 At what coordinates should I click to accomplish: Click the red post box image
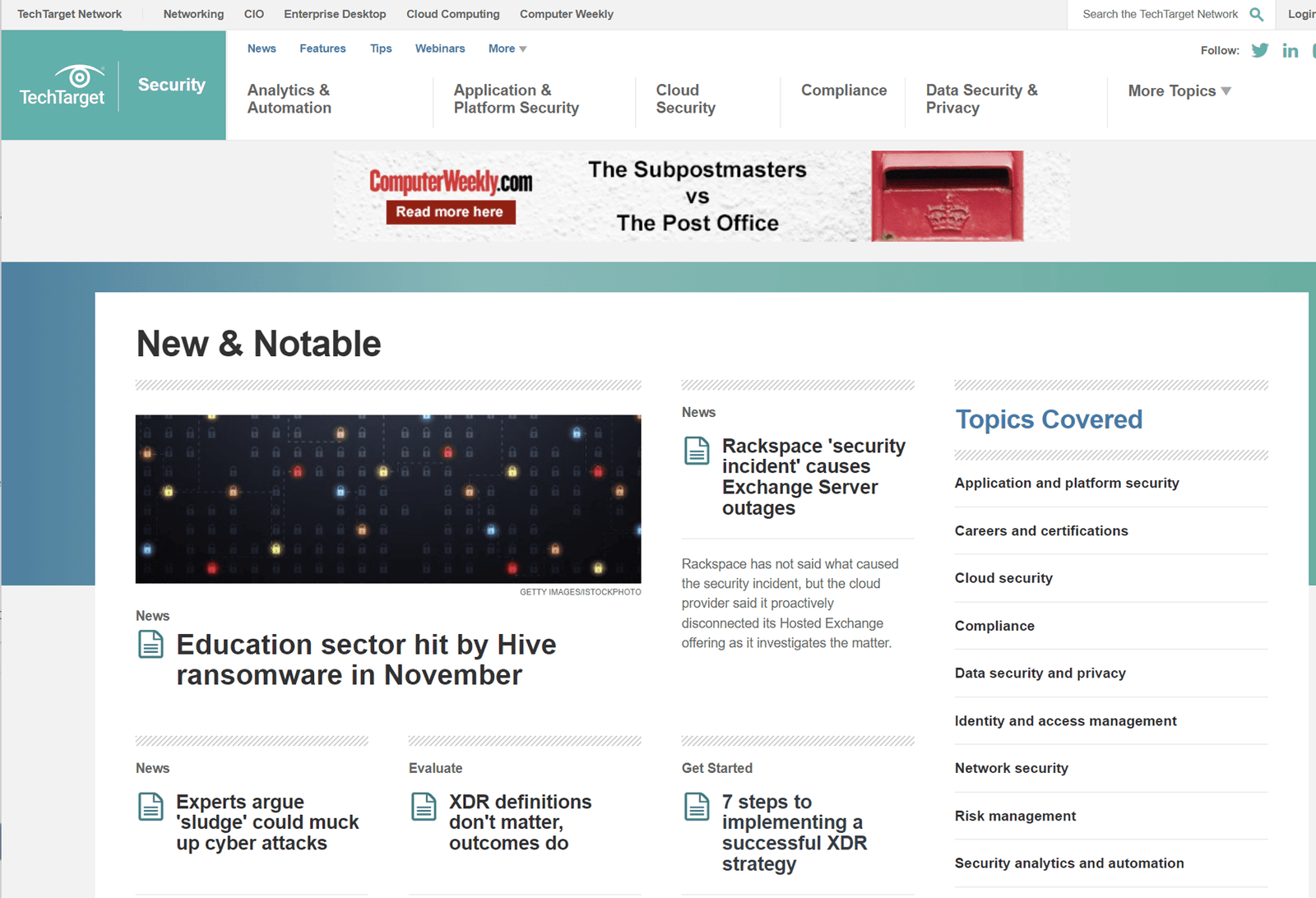coord(948,196)
